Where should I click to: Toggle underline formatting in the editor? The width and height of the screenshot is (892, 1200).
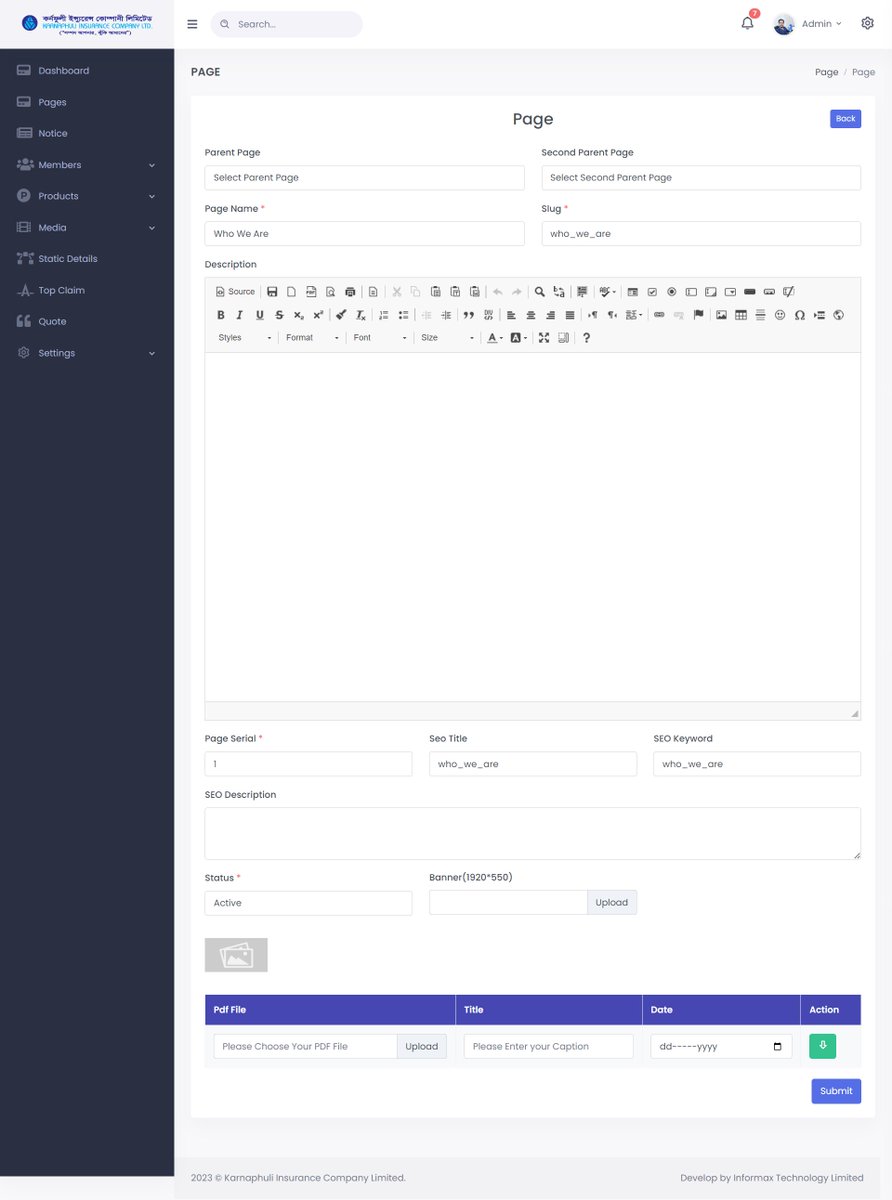pyautogui.click(x=259, y=313)
